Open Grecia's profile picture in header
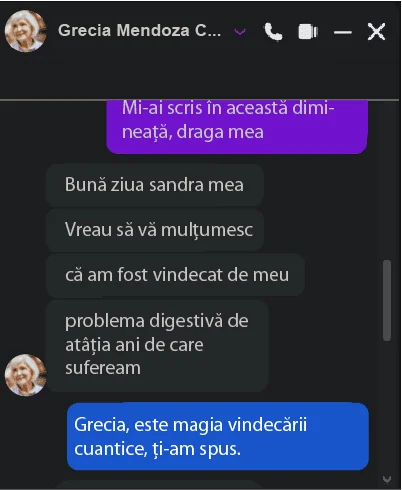 pyautogui.click(x=26, y=31)
